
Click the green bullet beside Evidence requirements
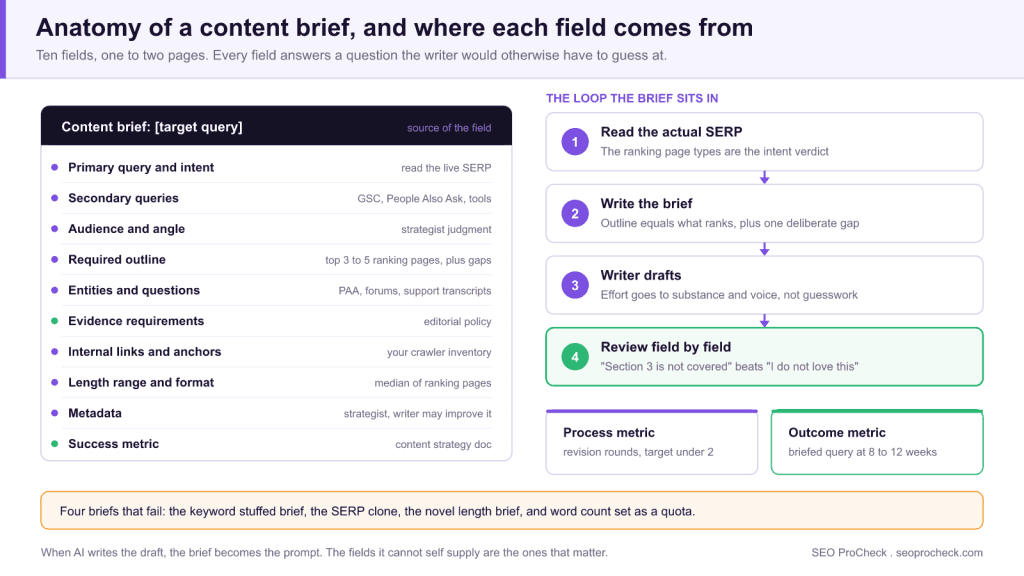(x=55, y=321)
